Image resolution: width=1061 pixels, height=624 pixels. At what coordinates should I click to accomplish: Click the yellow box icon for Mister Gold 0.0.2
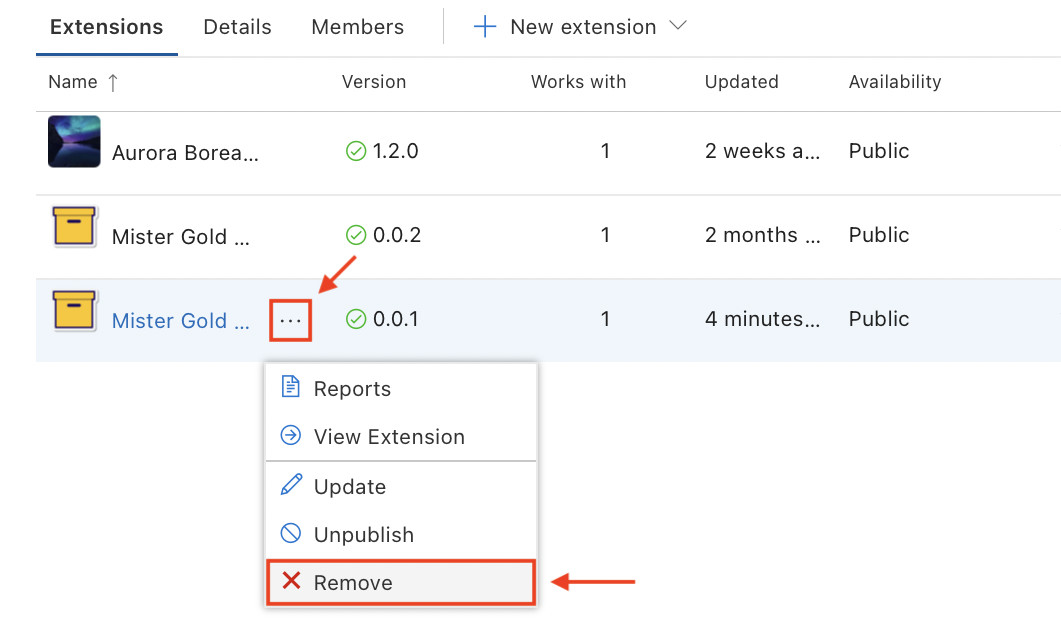point(74,227)
